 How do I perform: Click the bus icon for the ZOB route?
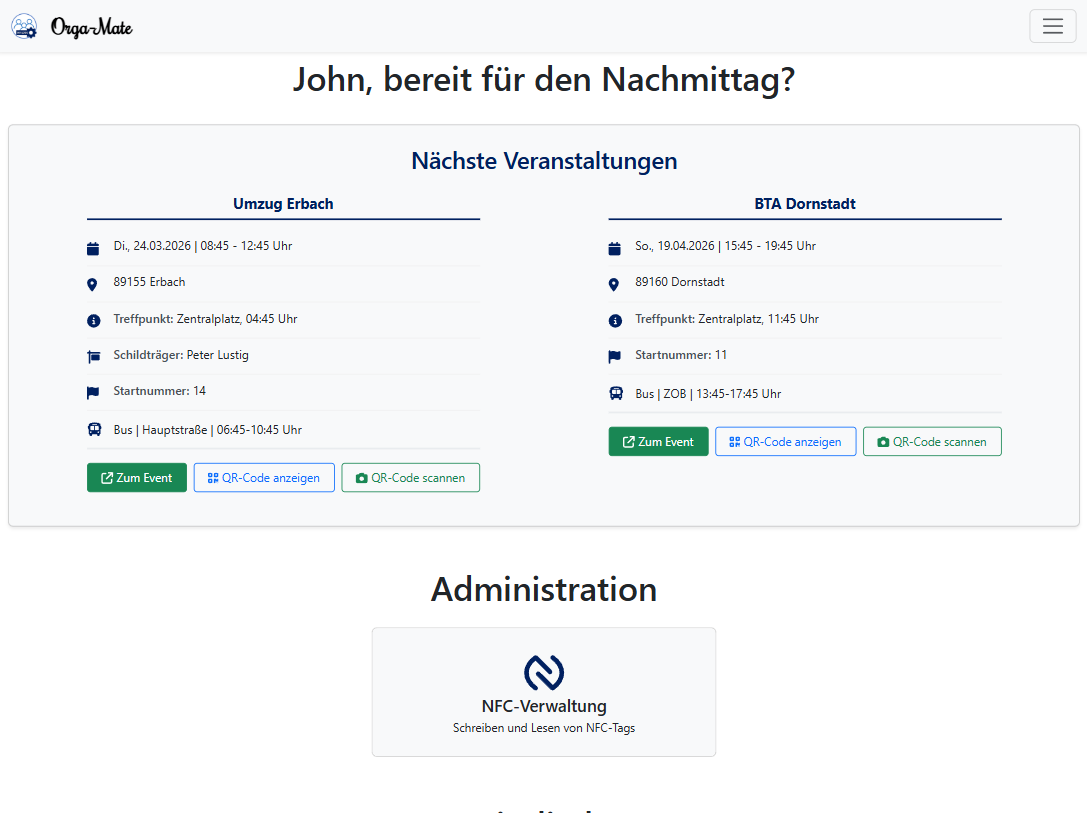click(x=615, y=393)
